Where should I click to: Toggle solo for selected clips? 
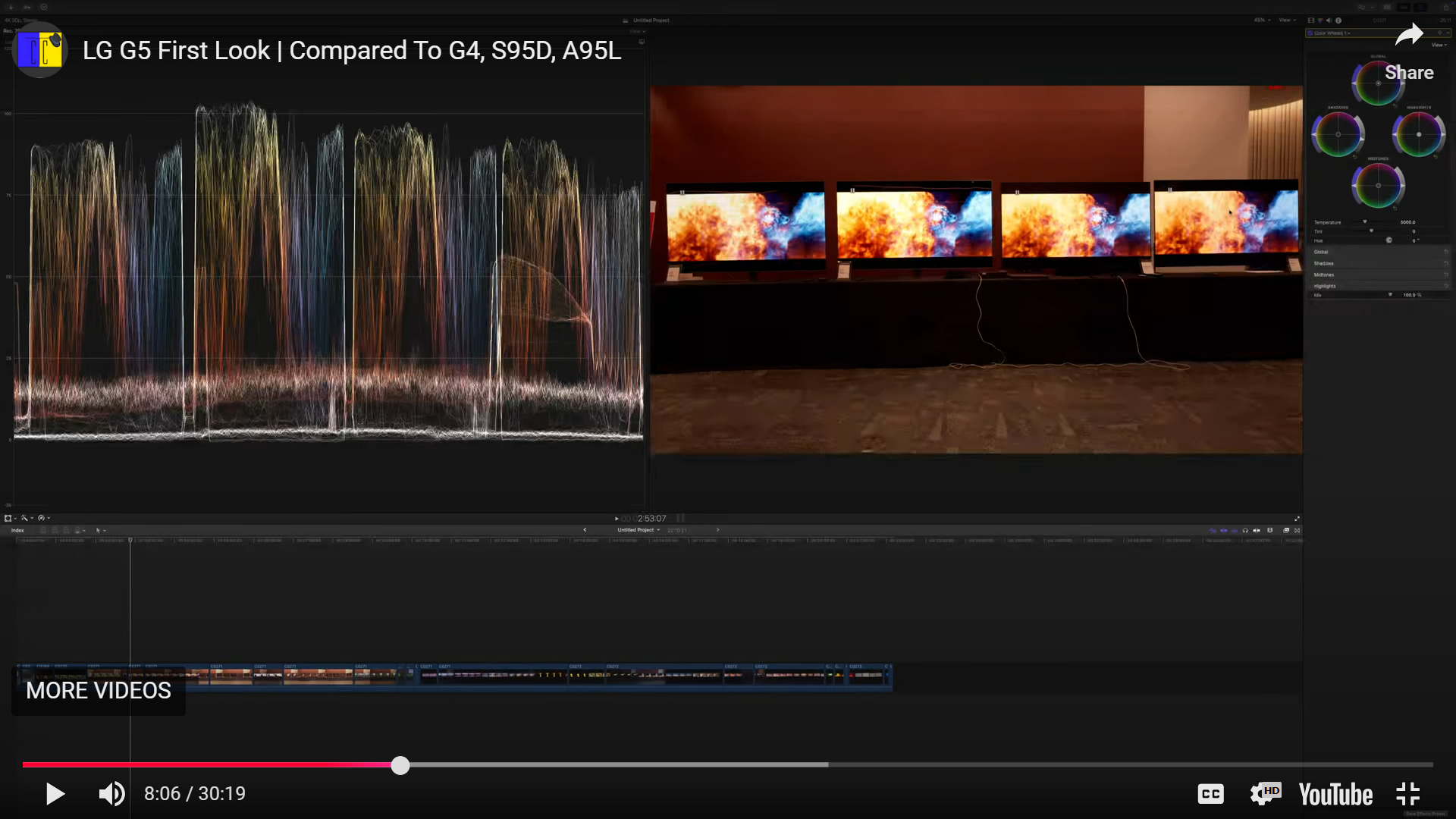click(x=1257, y=531)
